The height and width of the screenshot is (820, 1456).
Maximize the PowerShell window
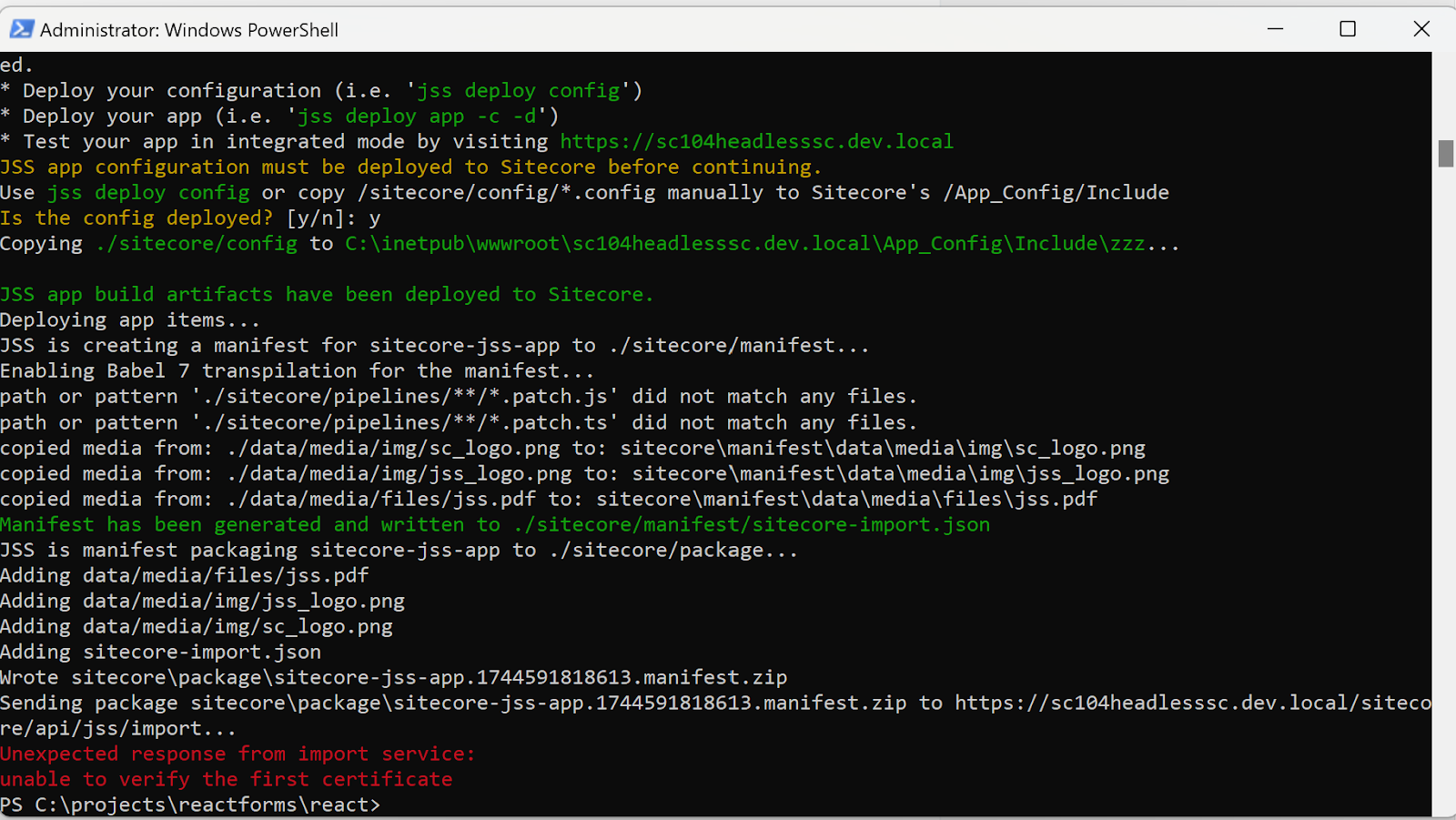coord(1348,29)
